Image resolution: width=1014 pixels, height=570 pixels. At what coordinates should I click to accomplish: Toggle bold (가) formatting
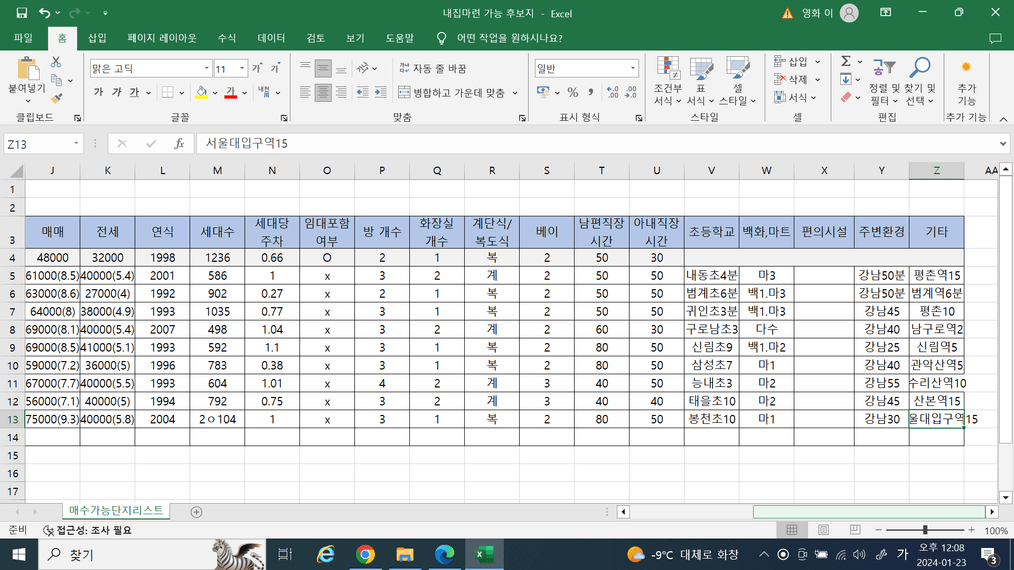98,93
